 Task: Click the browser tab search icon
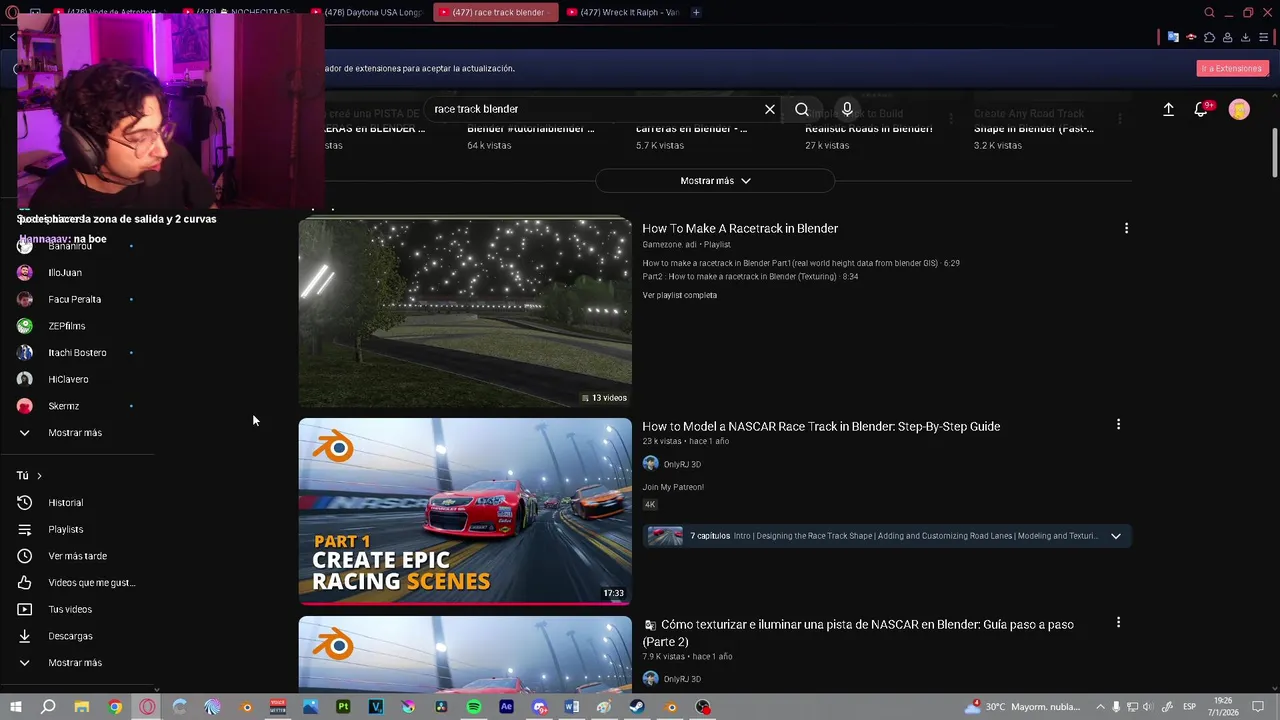pyautogui.click(x=1209, y=13)
